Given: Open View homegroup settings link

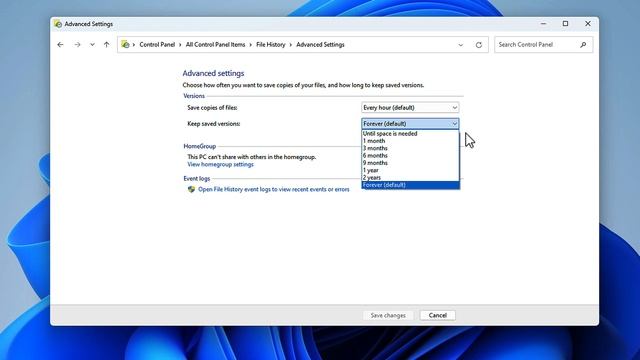Looking at the screenshot, I should [220, 164].
